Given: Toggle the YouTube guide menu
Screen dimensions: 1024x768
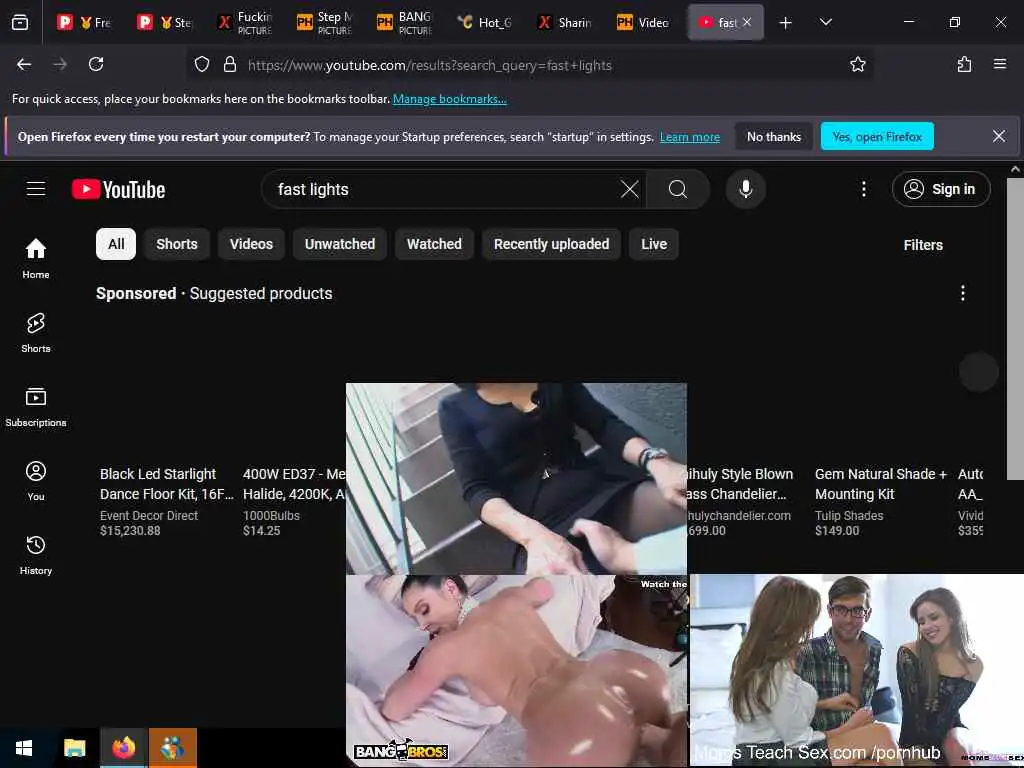Looking at the screenshot, I should coord(36,189).
